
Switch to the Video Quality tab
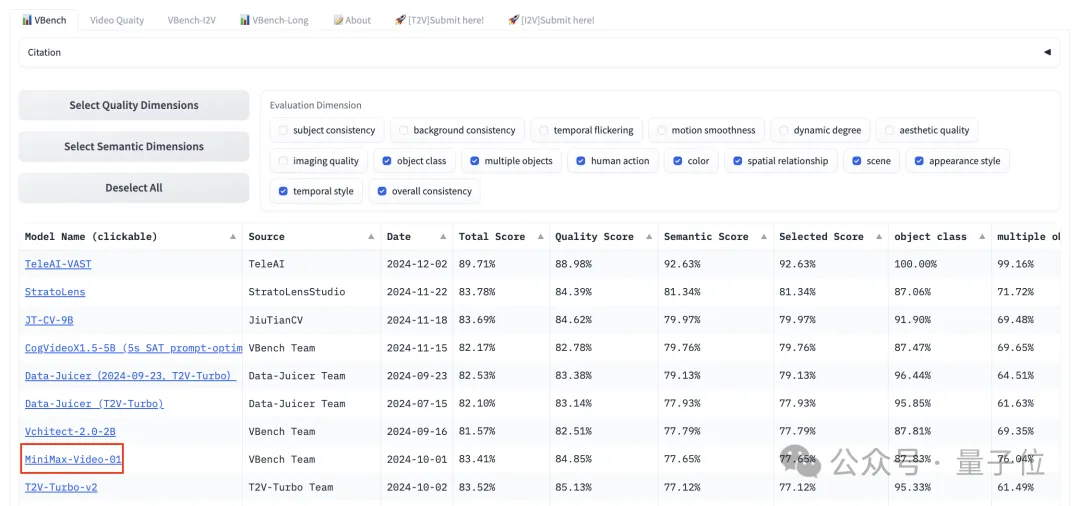pos(117,20)
